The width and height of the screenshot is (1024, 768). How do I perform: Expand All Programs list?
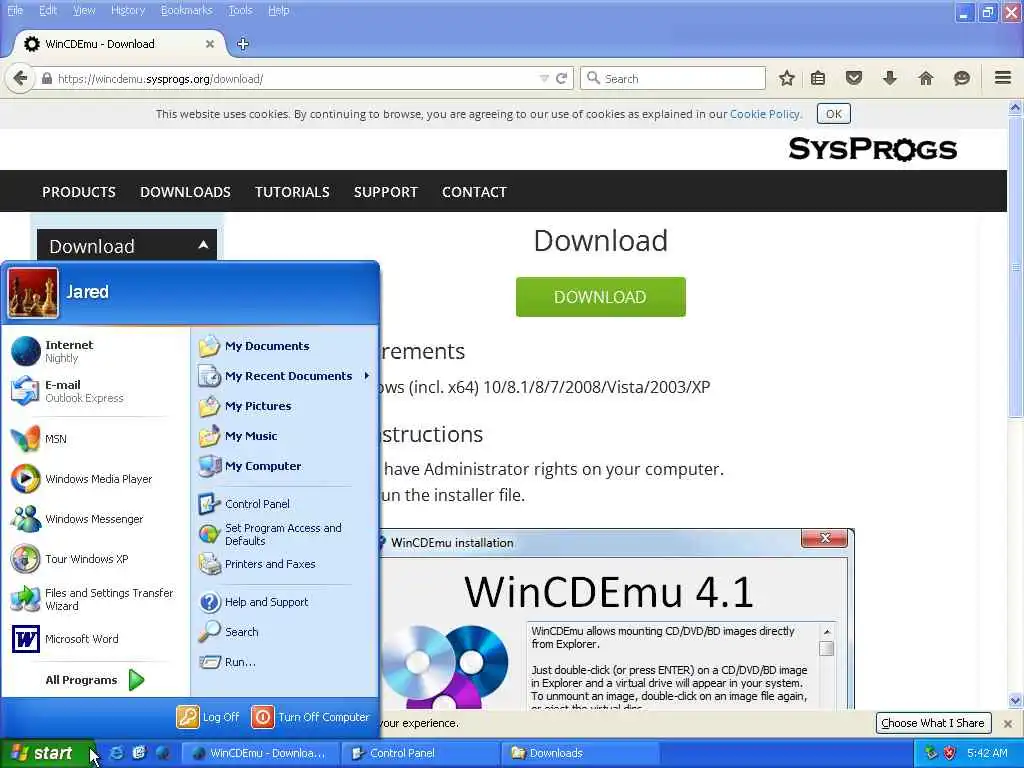tap(95, 680)
